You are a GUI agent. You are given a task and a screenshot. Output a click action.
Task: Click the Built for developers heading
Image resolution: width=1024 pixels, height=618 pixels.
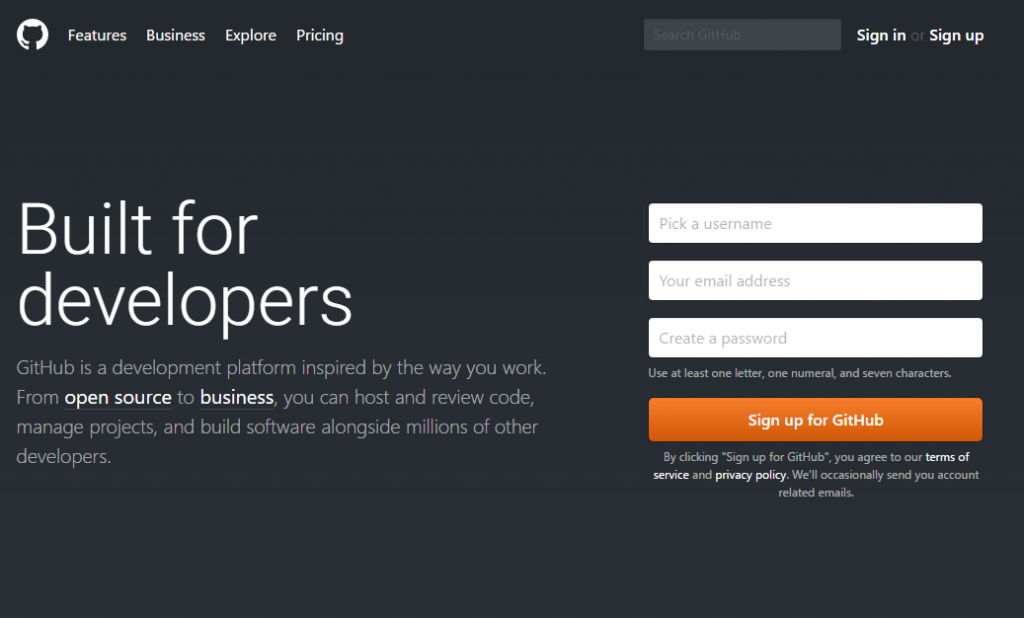(185, 265)
